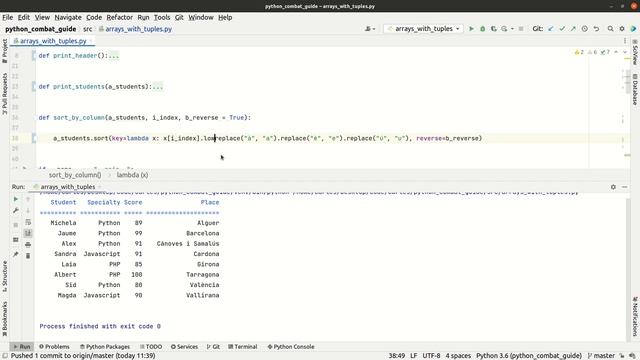
Task: Open the Python Console tool window
Action: 291,347
